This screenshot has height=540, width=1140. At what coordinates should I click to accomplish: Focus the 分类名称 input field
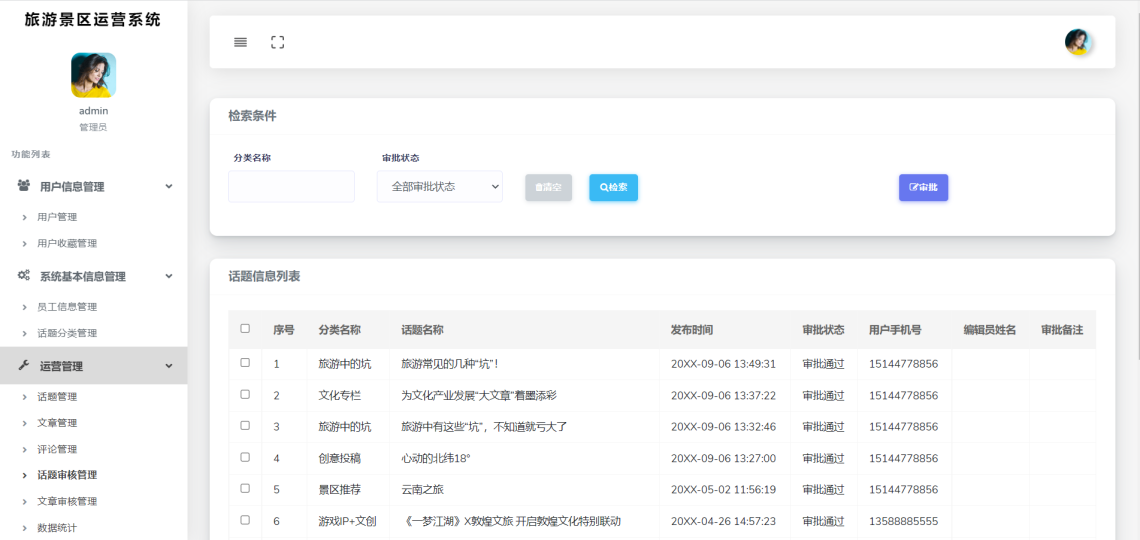[292, 187]
